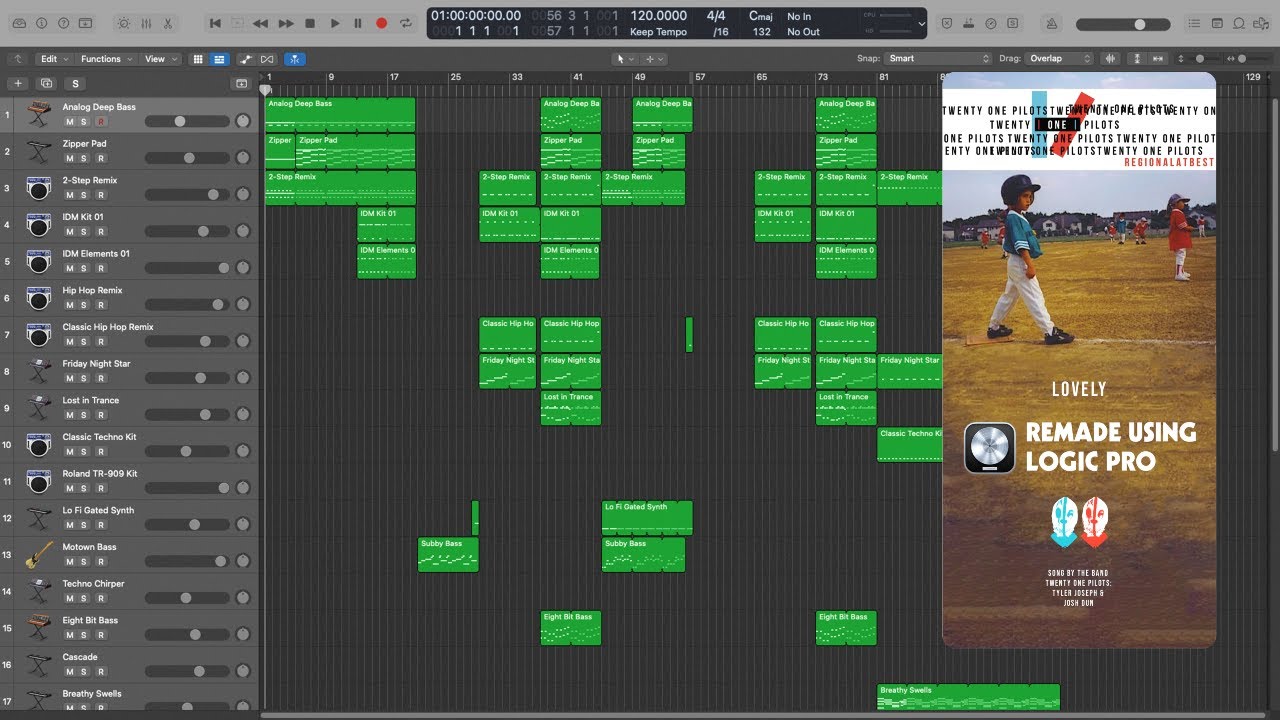Open the Loop Browser icon
Viewport: 1280px width, 720px height.
1240,23
